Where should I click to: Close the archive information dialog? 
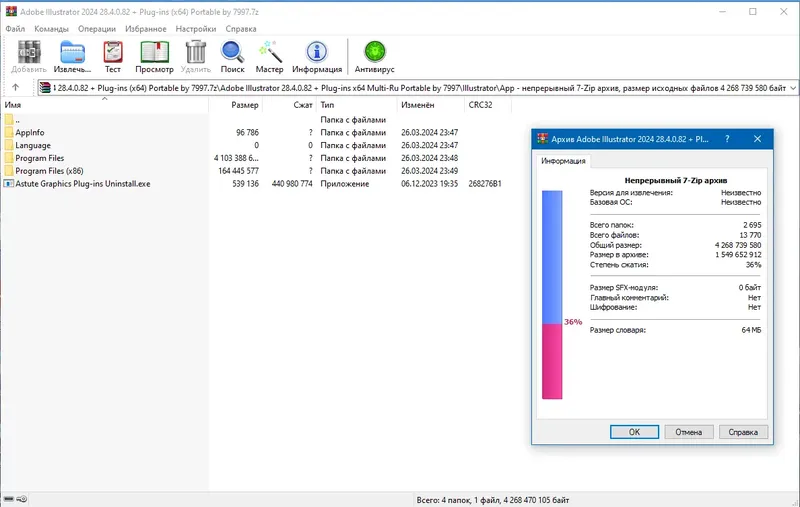[x=757, y=139]
